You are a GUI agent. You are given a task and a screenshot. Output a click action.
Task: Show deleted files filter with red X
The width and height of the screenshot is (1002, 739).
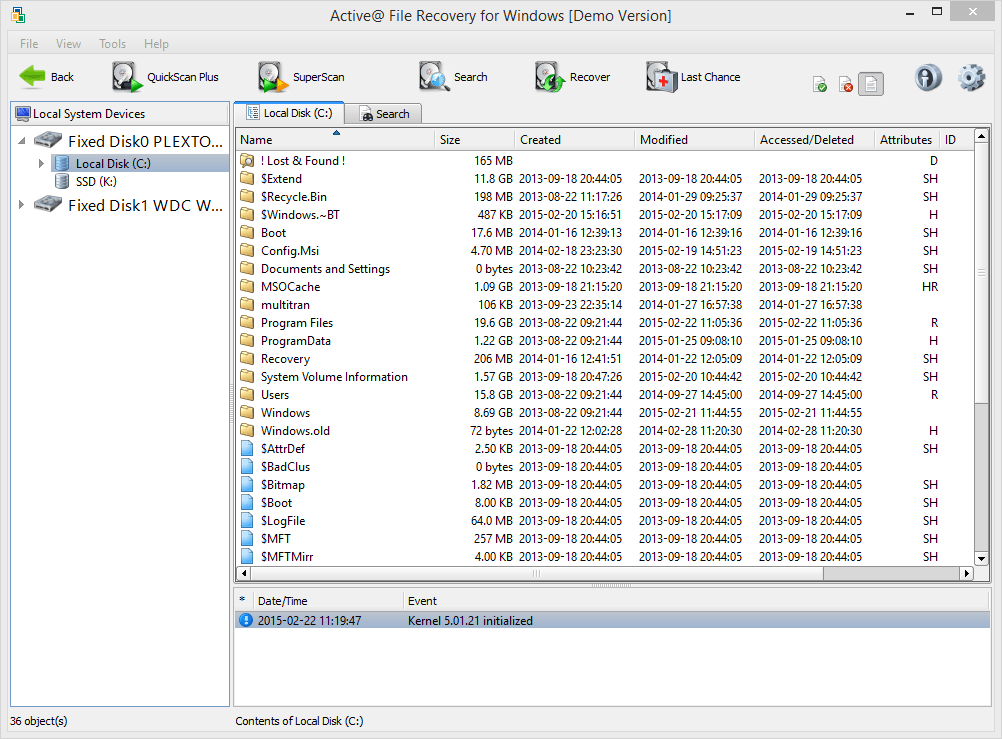pos(846,84)
